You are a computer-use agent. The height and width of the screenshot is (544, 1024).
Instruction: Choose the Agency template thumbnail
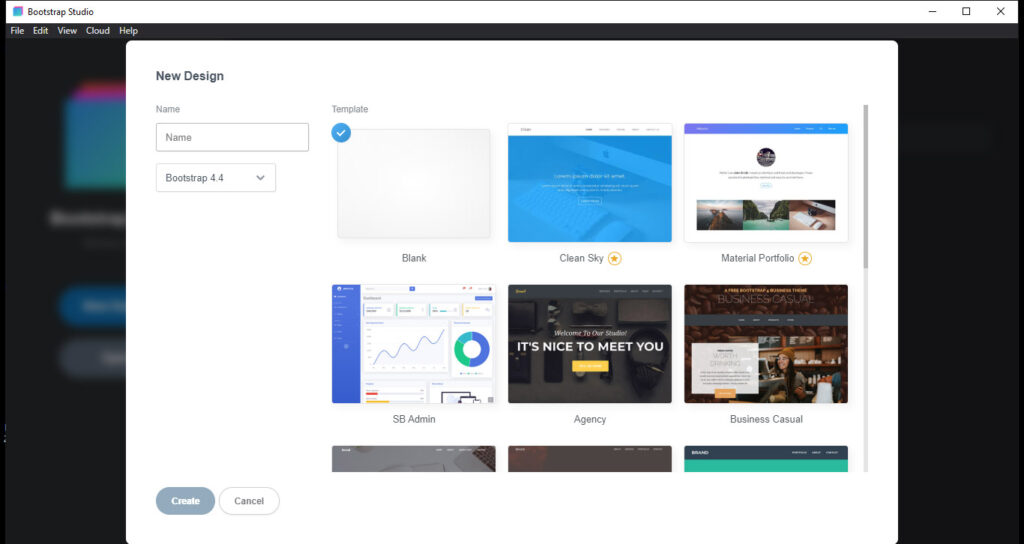pos(590,344)
